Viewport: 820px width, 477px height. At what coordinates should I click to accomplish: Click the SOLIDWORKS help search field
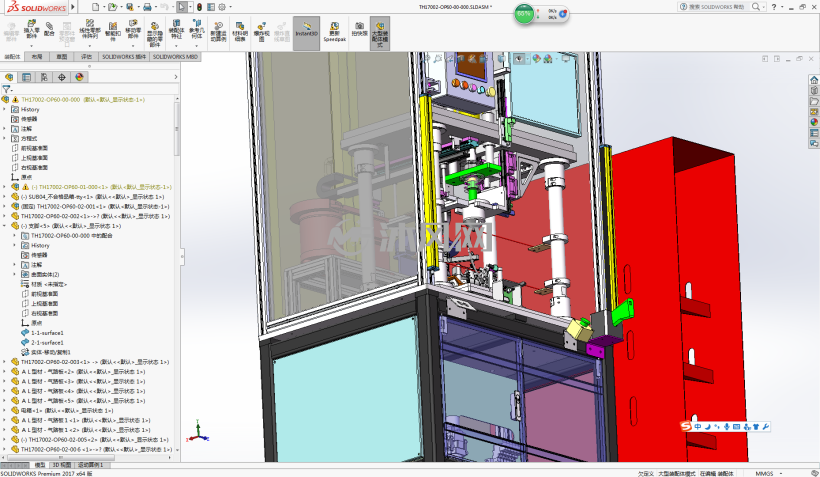[713, 7]
